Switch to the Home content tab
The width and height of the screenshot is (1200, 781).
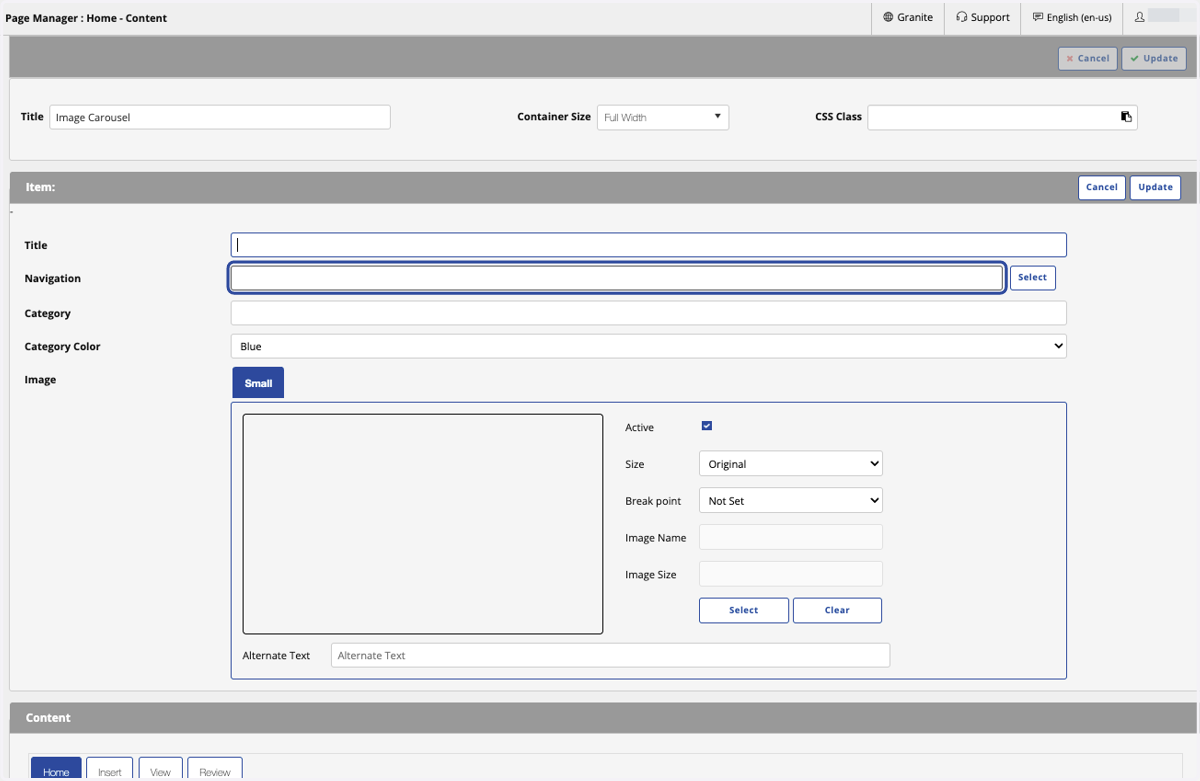click(56, 769)
